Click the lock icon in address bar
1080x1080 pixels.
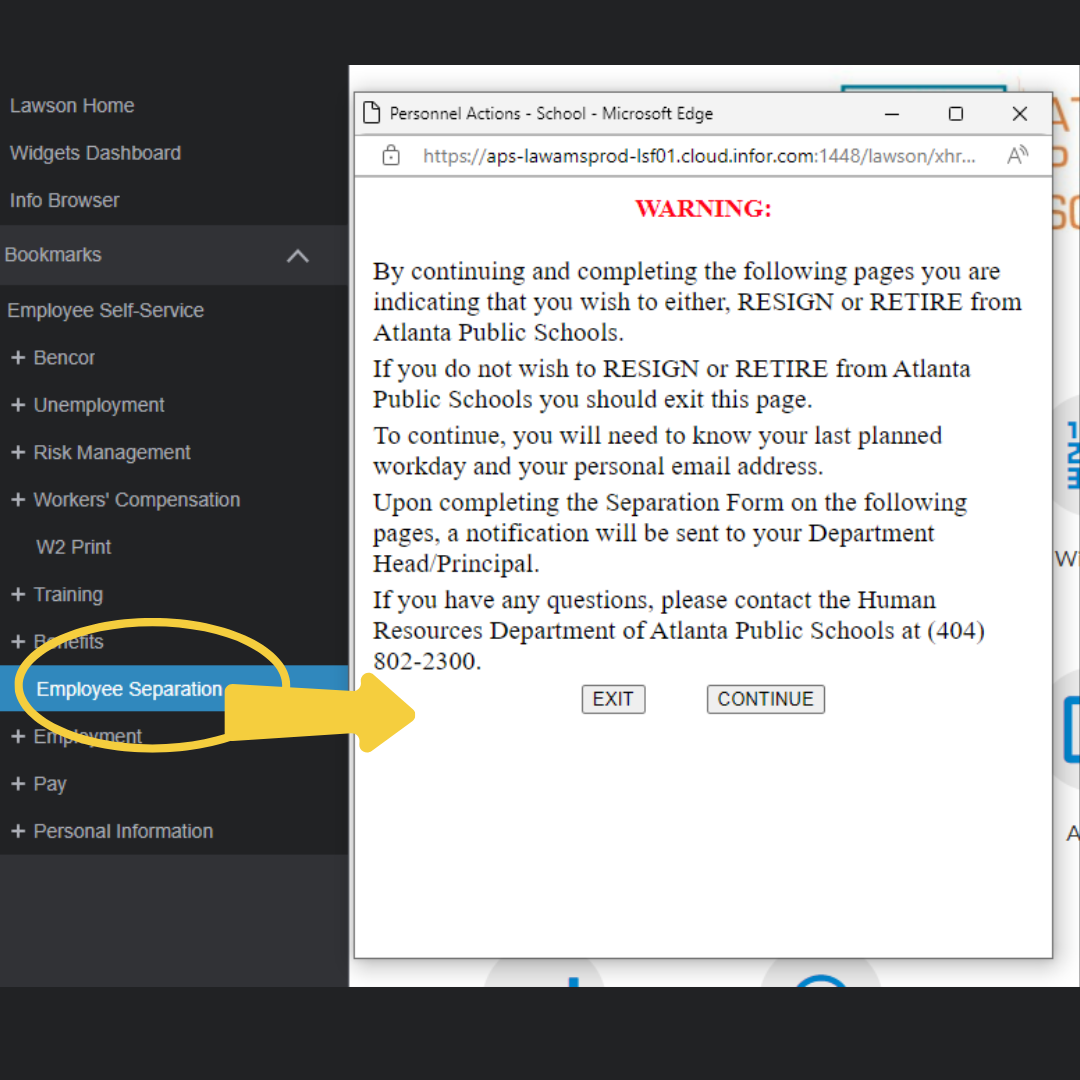(391, 156)
